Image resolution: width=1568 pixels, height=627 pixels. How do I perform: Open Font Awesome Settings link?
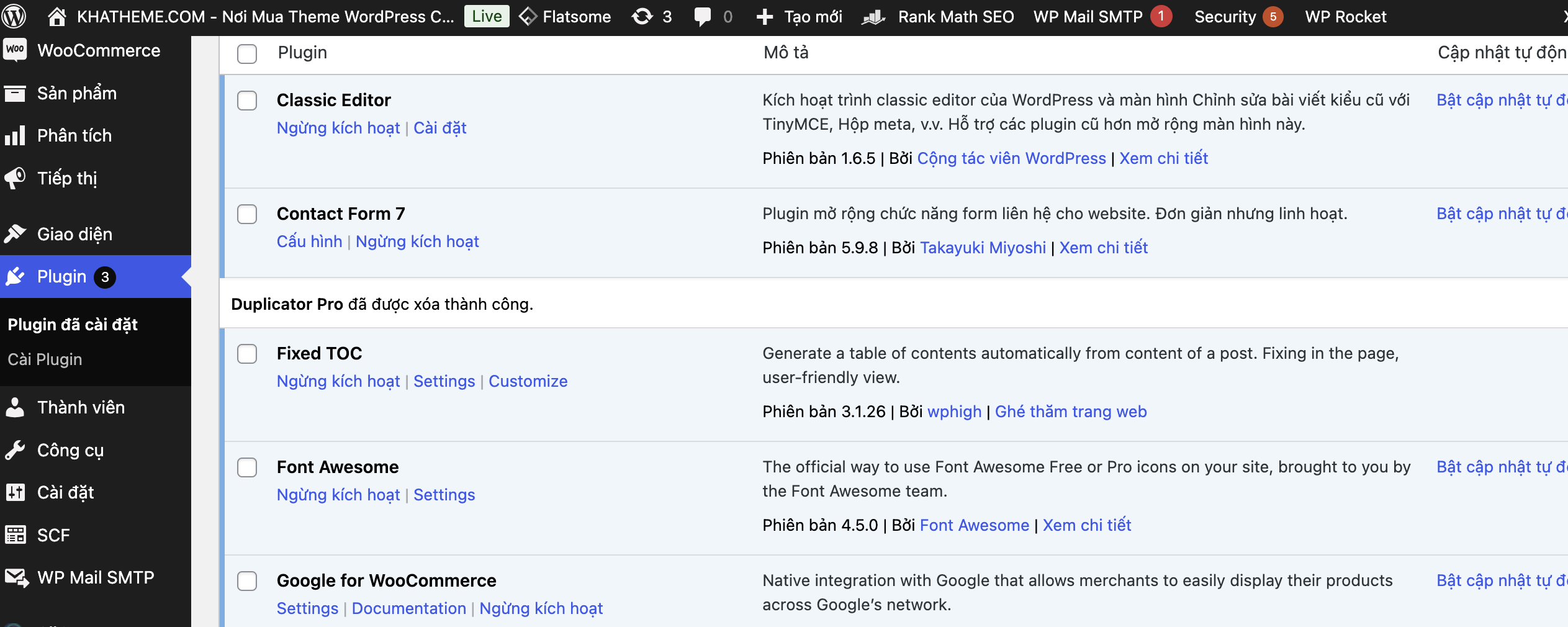coord(444,495)
